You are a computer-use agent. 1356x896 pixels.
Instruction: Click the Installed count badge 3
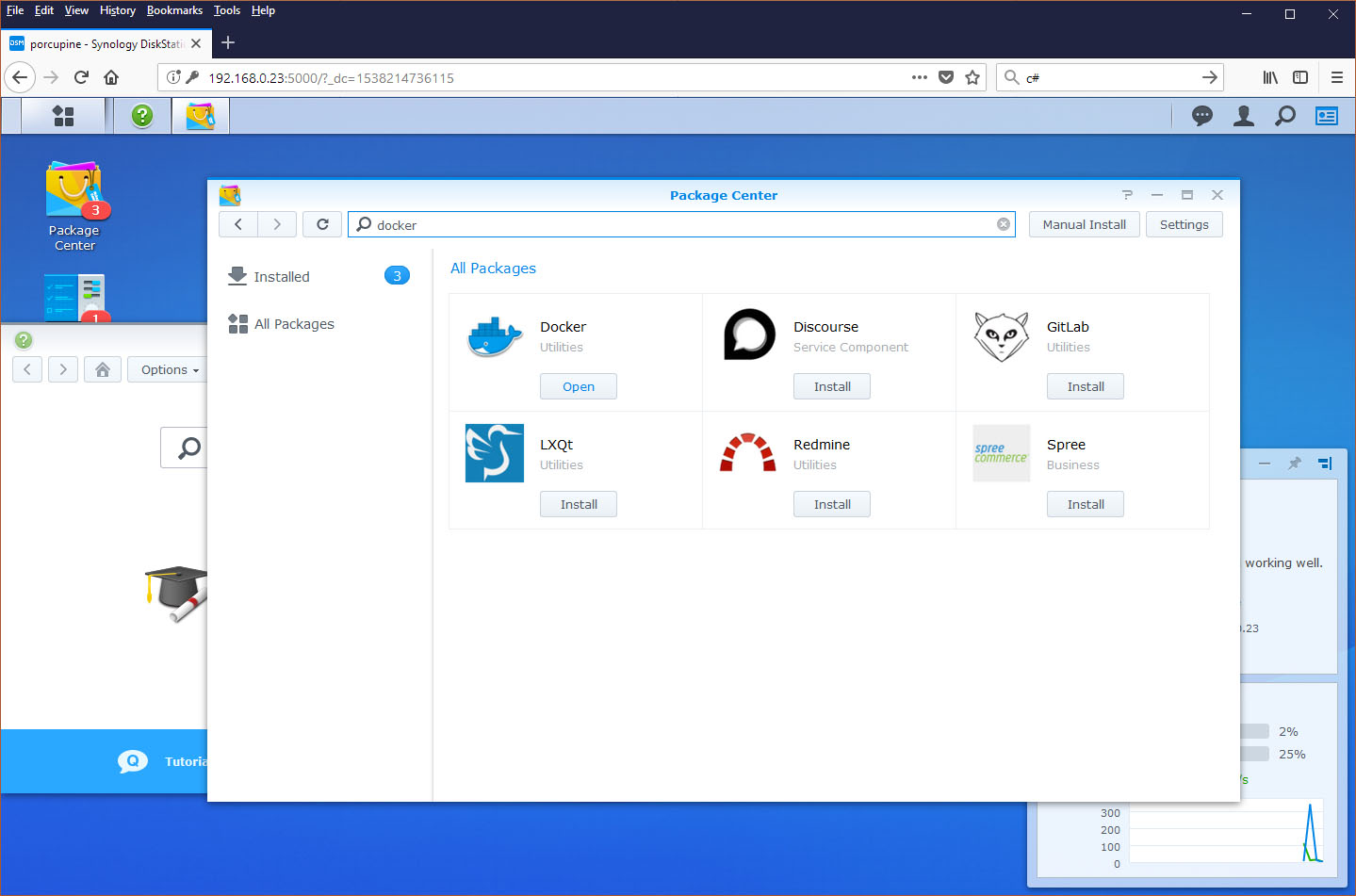[x=397, y=276]
